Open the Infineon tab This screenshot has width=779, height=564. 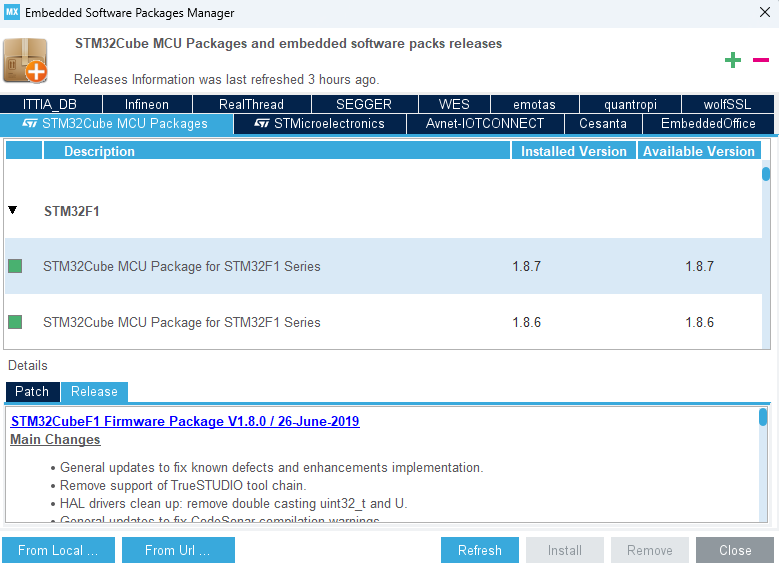pos(147,104)
